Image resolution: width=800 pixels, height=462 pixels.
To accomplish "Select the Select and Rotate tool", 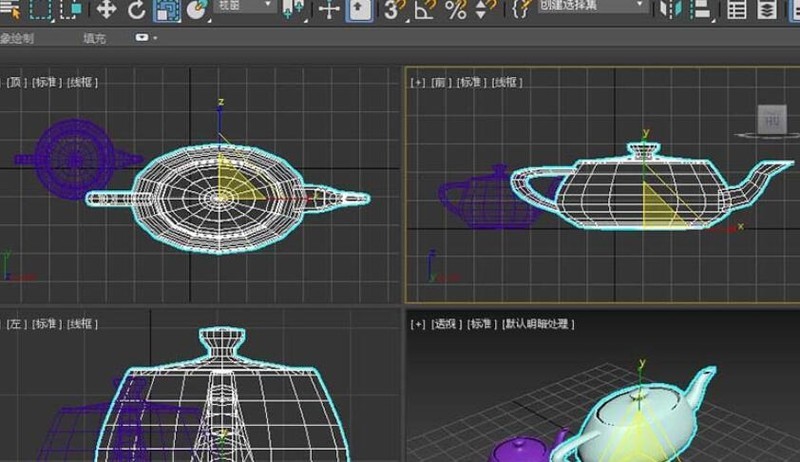I will coord(136,9).
